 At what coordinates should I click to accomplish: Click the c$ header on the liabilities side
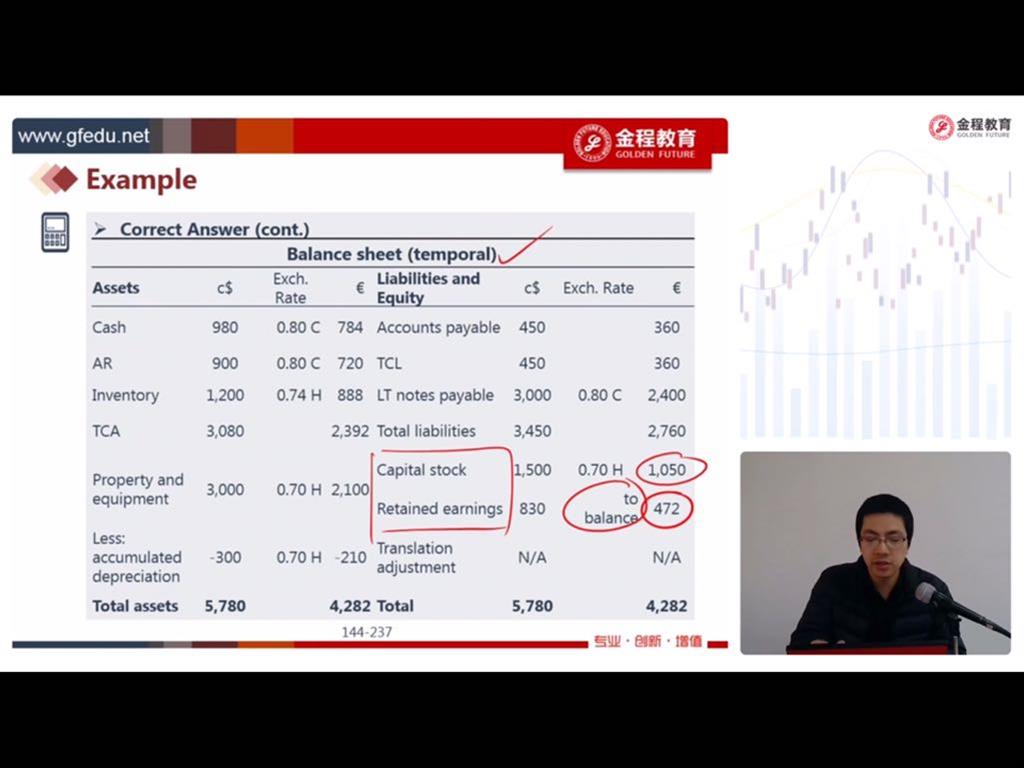pos(532,288)
